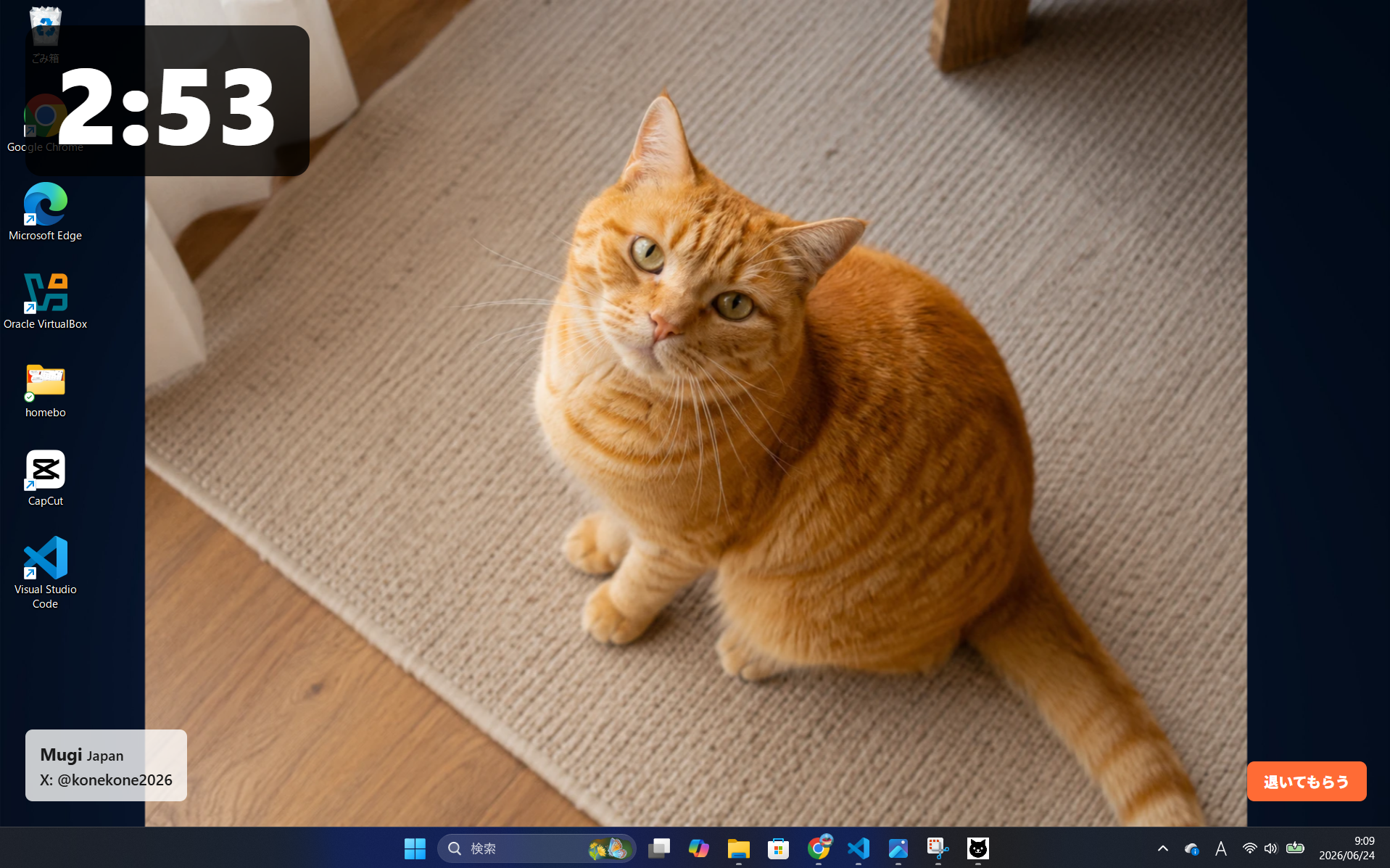Screen dimensions: 1390x868
Task: Open the Google Chrome desktop shortcut
Action: [x=45, y=123]
